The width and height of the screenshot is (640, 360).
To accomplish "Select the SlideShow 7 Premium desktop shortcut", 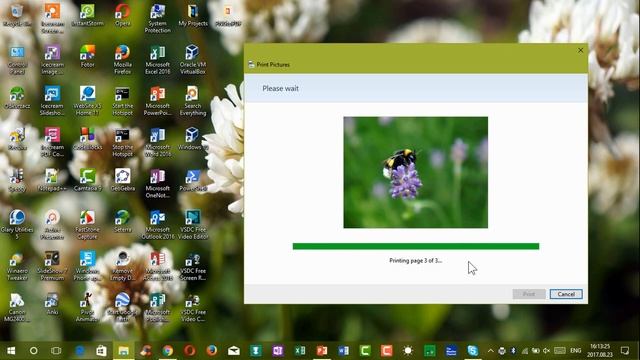I will coord(52,266).
